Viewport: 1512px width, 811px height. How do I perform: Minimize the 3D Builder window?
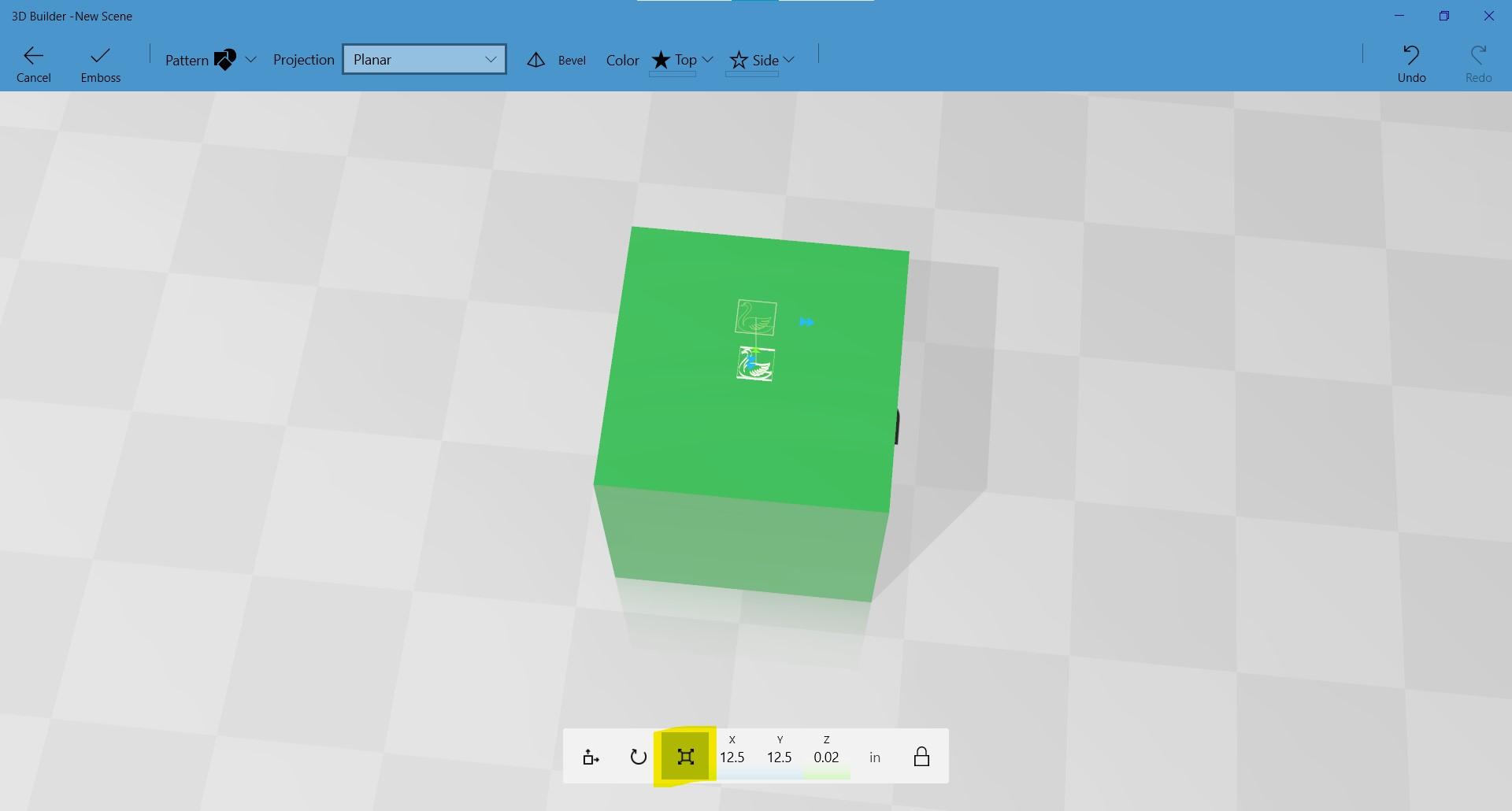[1399, 16]
